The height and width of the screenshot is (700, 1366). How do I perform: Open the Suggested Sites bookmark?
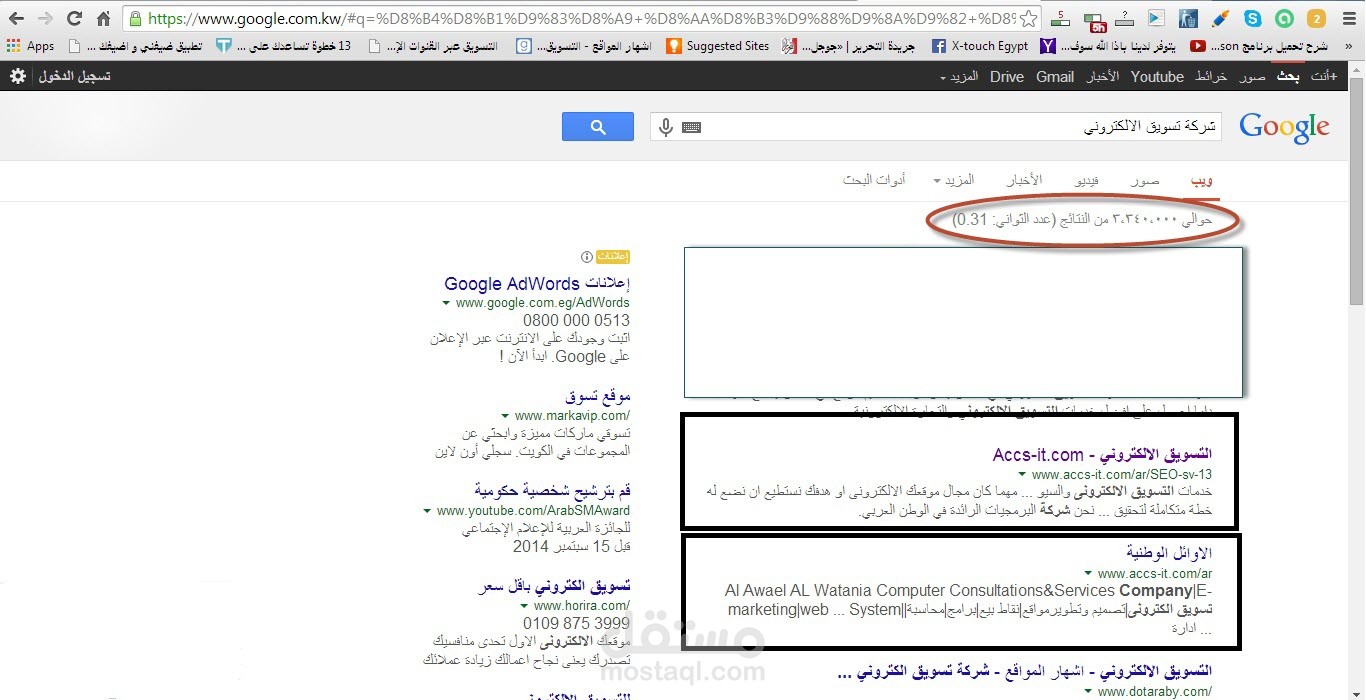pyautogui.click(x=719, y=46)
